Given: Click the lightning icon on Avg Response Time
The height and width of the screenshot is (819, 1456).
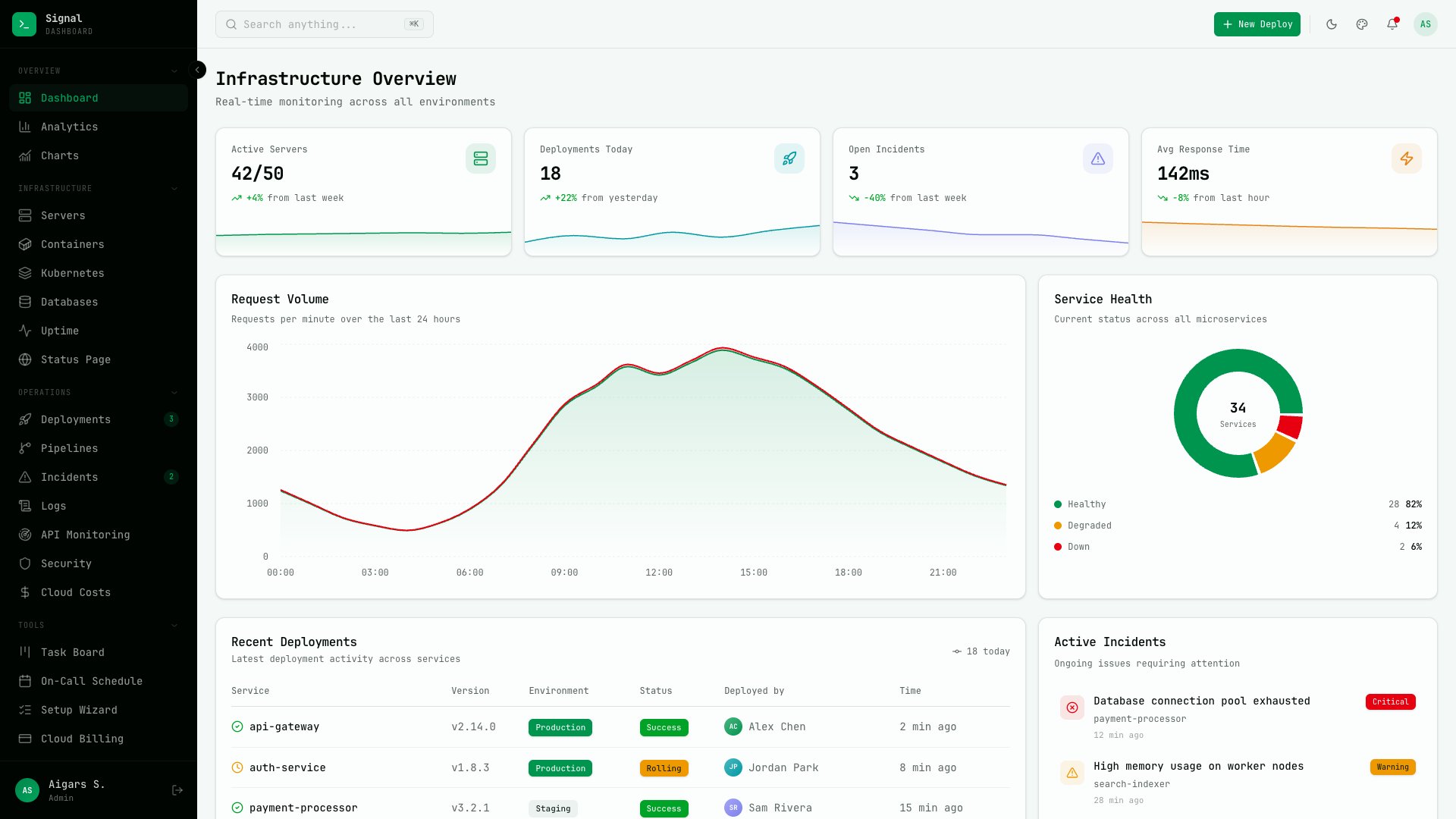Looking at the screenshot, I should (1407, 158).
